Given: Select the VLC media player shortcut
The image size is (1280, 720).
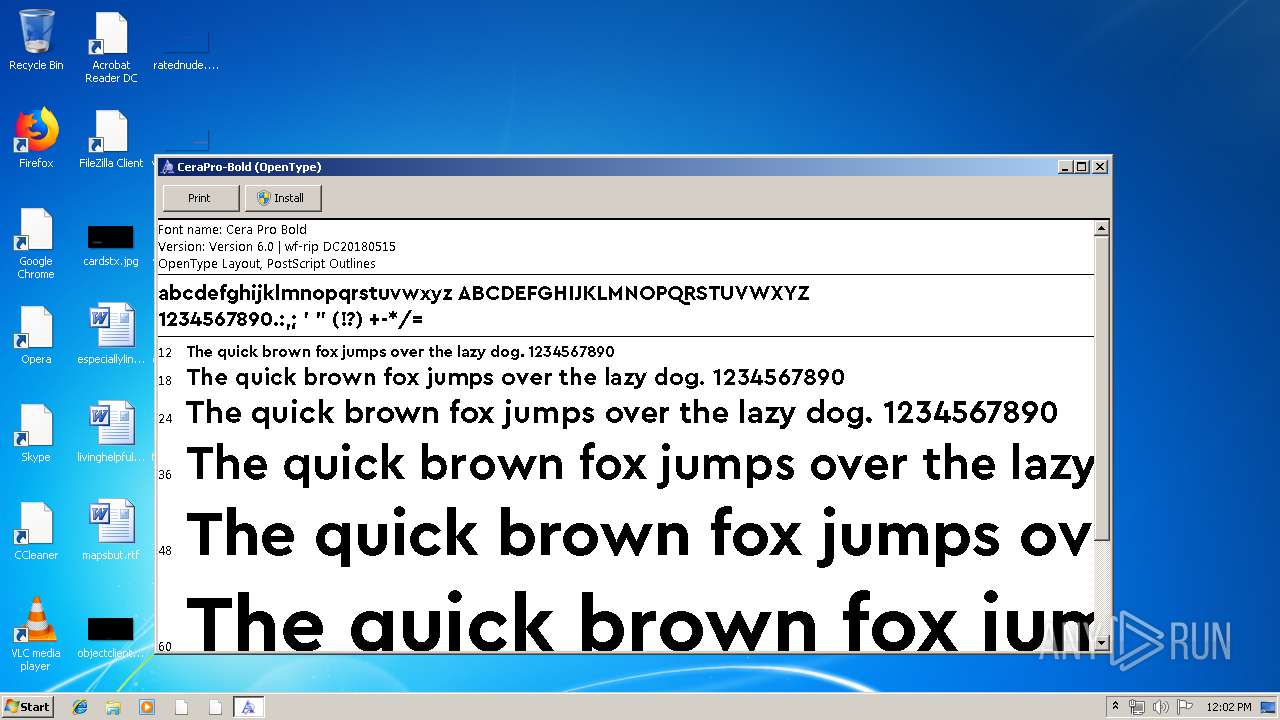Looking at the screenshot, I should tap(36, 634).
